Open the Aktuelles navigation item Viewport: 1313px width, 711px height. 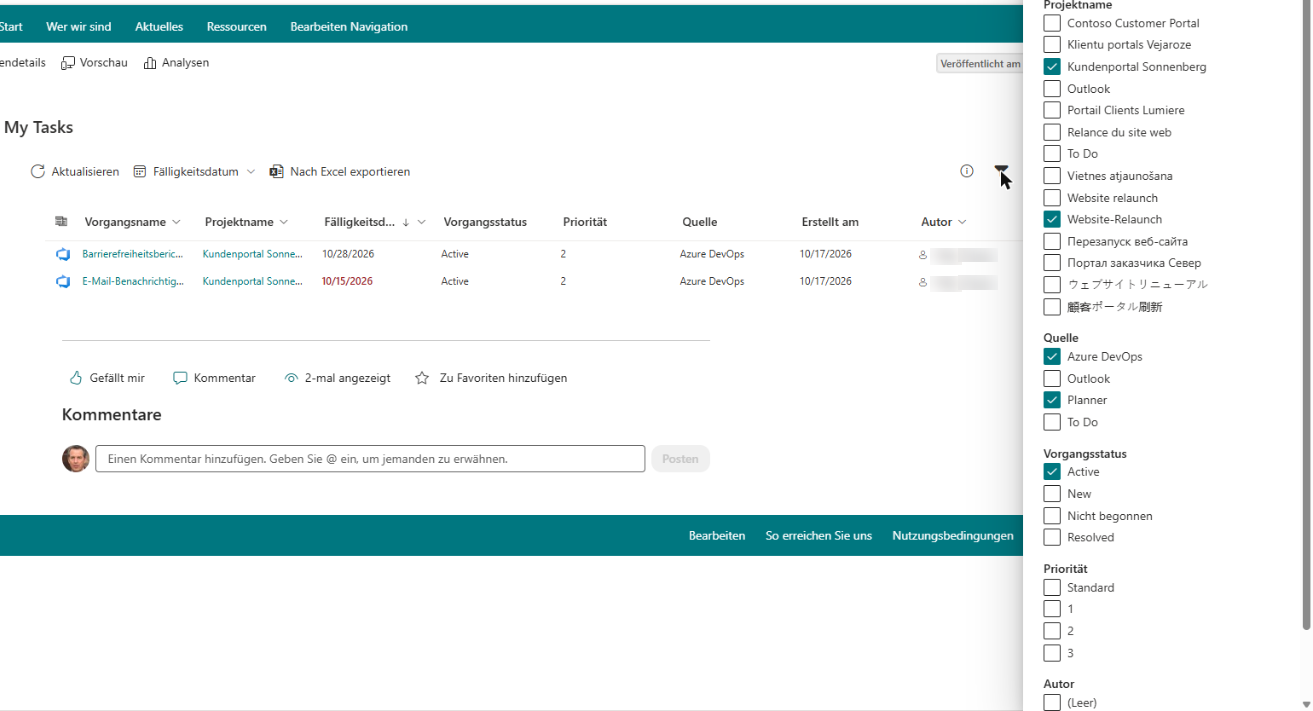pos(159,27)
